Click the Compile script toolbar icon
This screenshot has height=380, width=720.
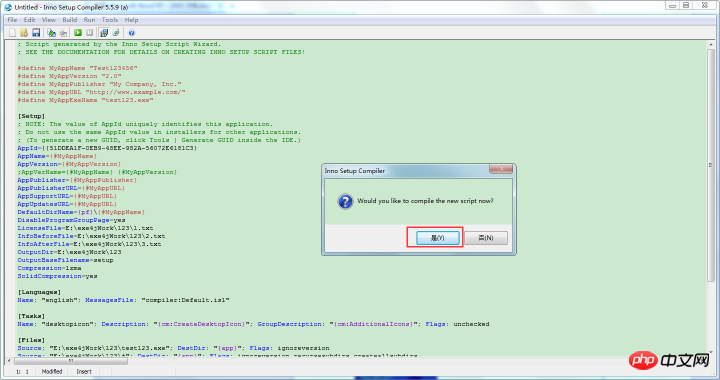pyautogui.click(x=51, y=33)
